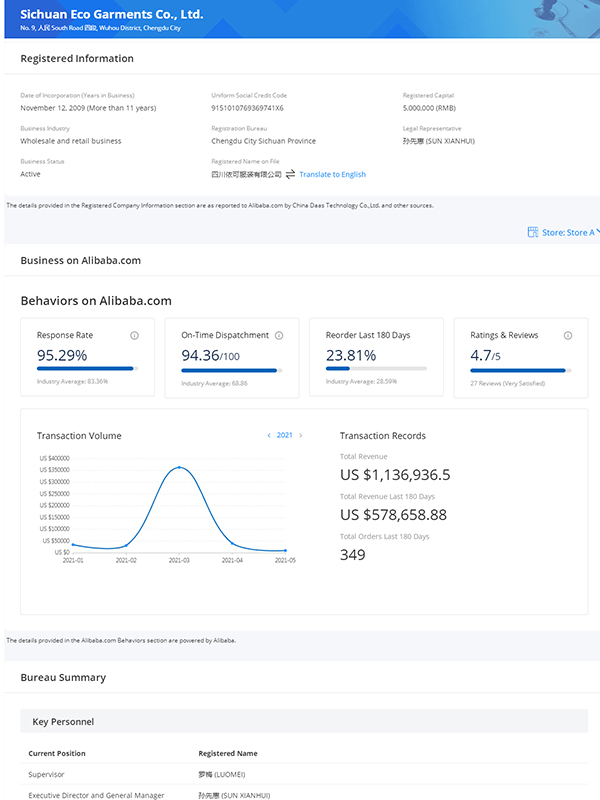Click the Ratings & Reviews info icon

568,335
